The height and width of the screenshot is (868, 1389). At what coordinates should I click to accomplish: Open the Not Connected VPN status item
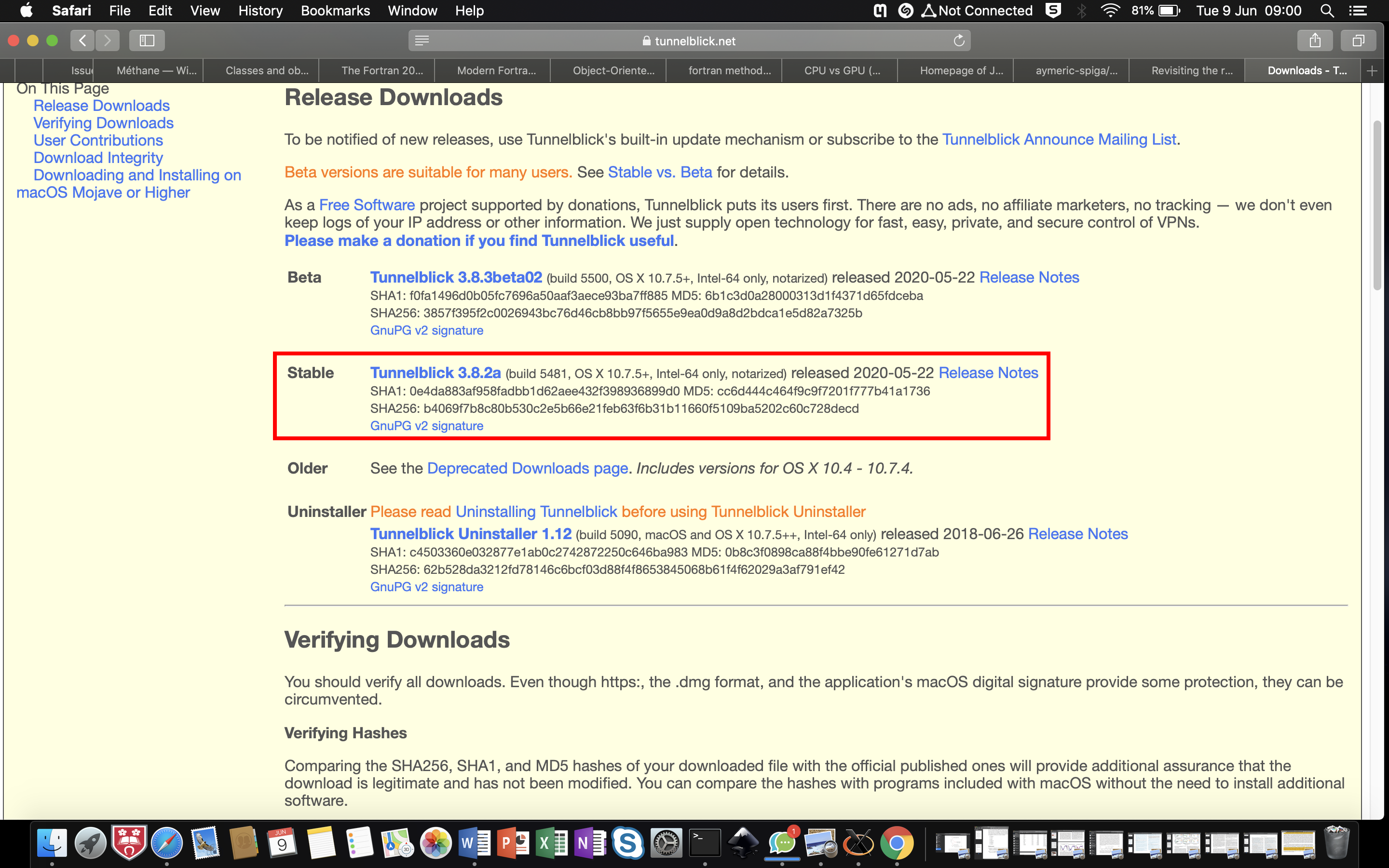tap(977, 10)
